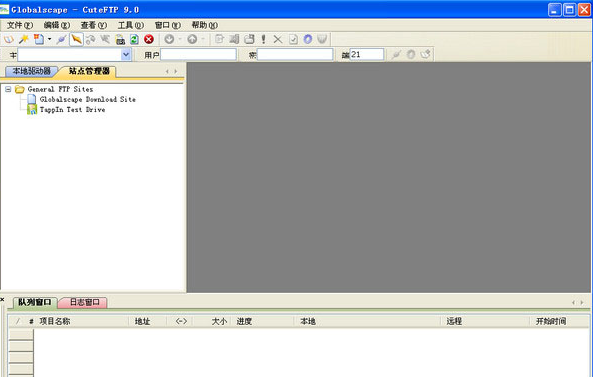This screenshot has height=377, width=593.
Task: Click the greyed Edit document icon
Action: 219,39
